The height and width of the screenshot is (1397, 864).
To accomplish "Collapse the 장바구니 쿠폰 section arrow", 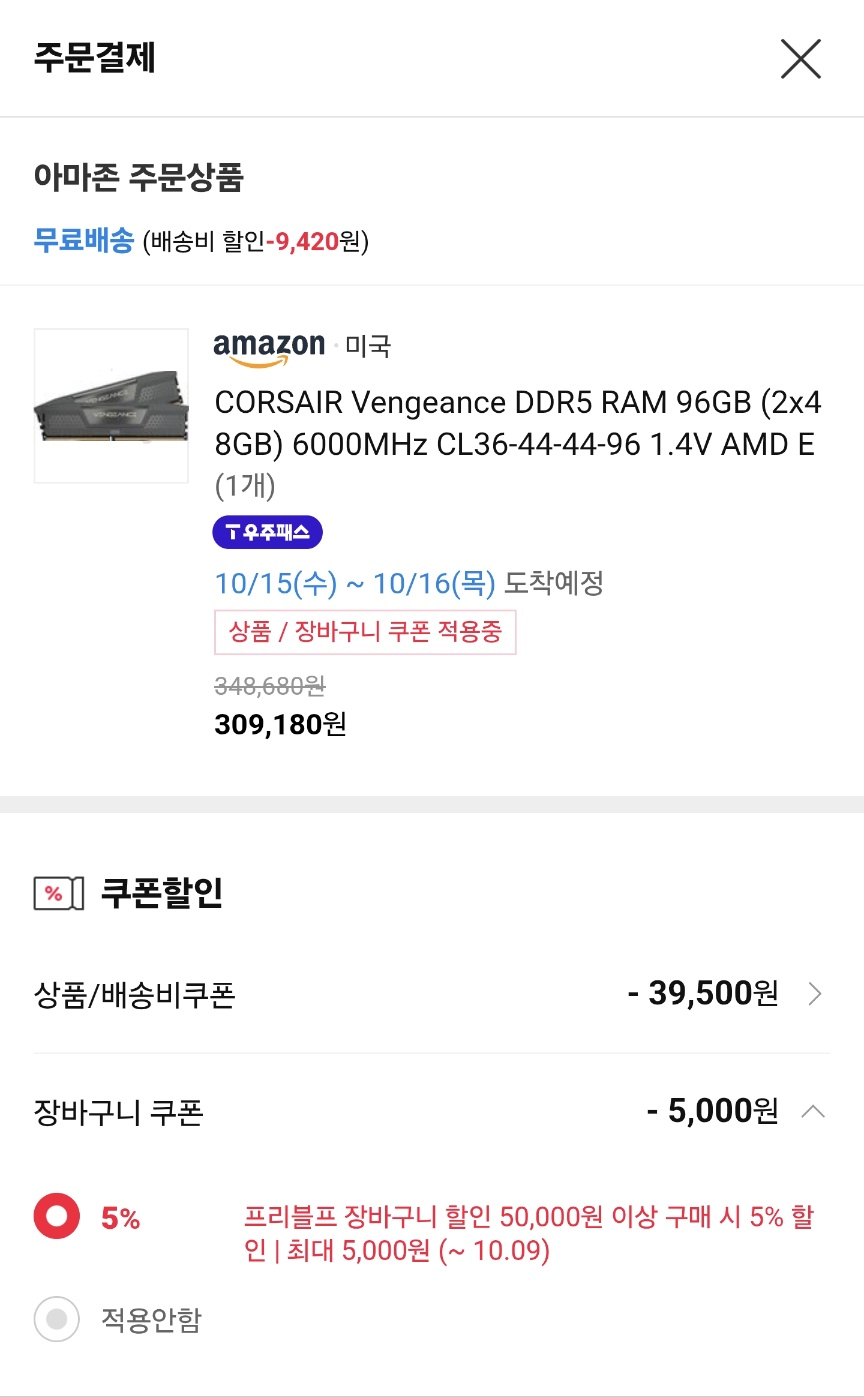I will (x=814, y=1111).
